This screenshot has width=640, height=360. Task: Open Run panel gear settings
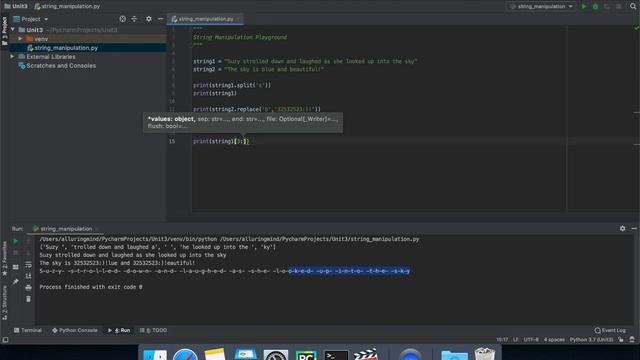coord(622,229)
